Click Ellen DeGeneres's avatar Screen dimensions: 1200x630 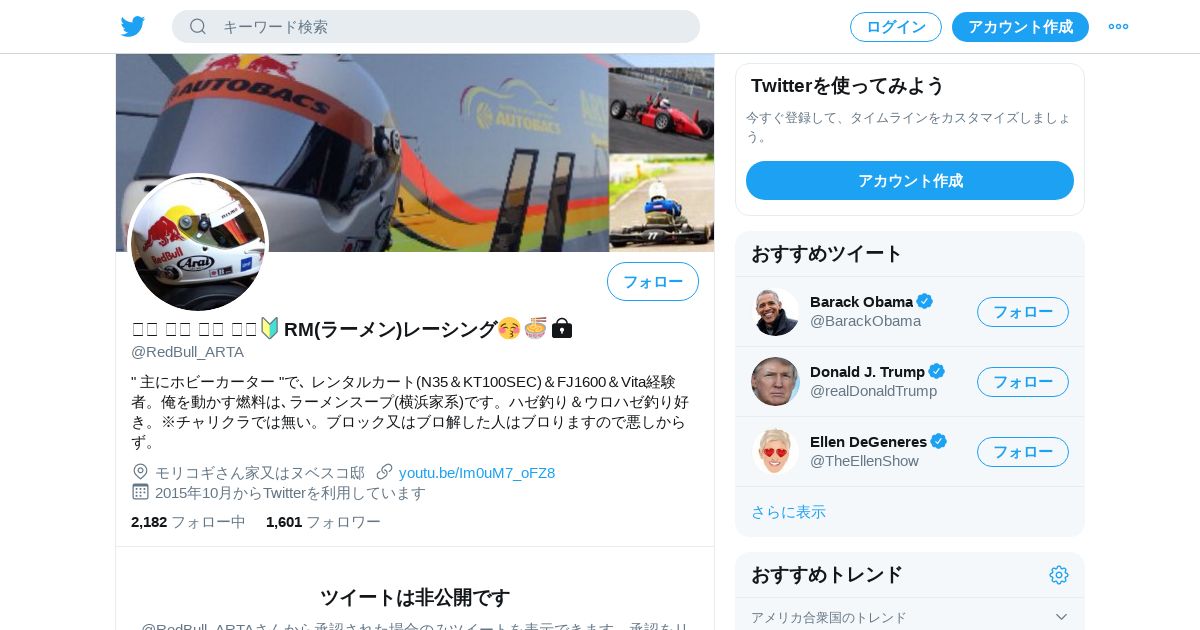pos(775,452)
